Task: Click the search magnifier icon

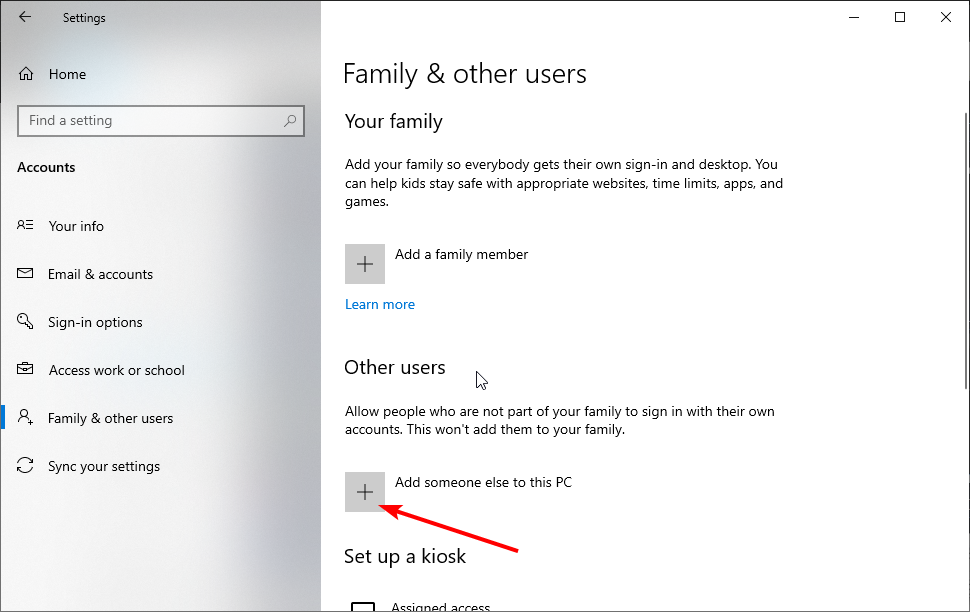Action: pyautogui.click(x=290, y=120)
